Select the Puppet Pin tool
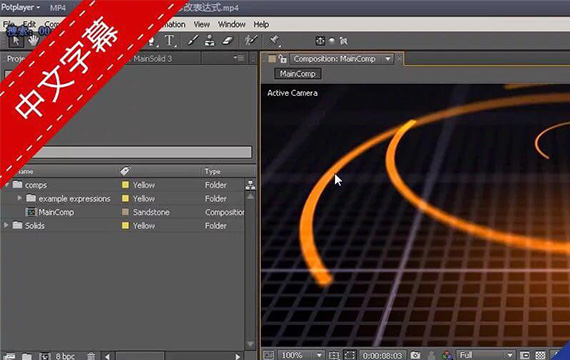Image resolution: width=570 pixels, height=360 pixels. coord(274,40)
